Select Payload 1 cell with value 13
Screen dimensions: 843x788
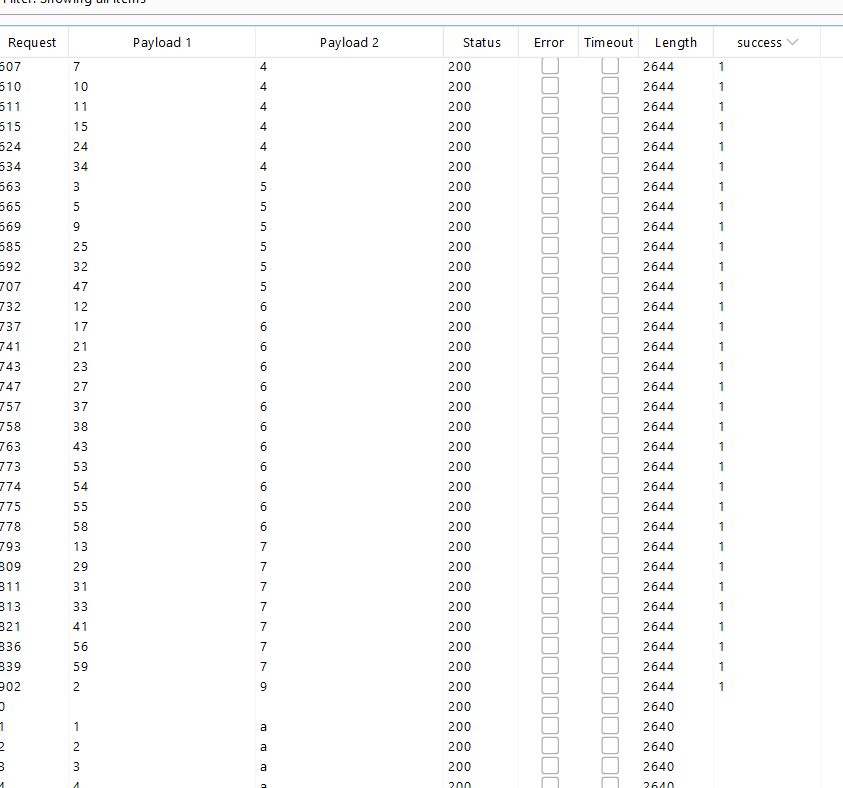coord(81,546)
